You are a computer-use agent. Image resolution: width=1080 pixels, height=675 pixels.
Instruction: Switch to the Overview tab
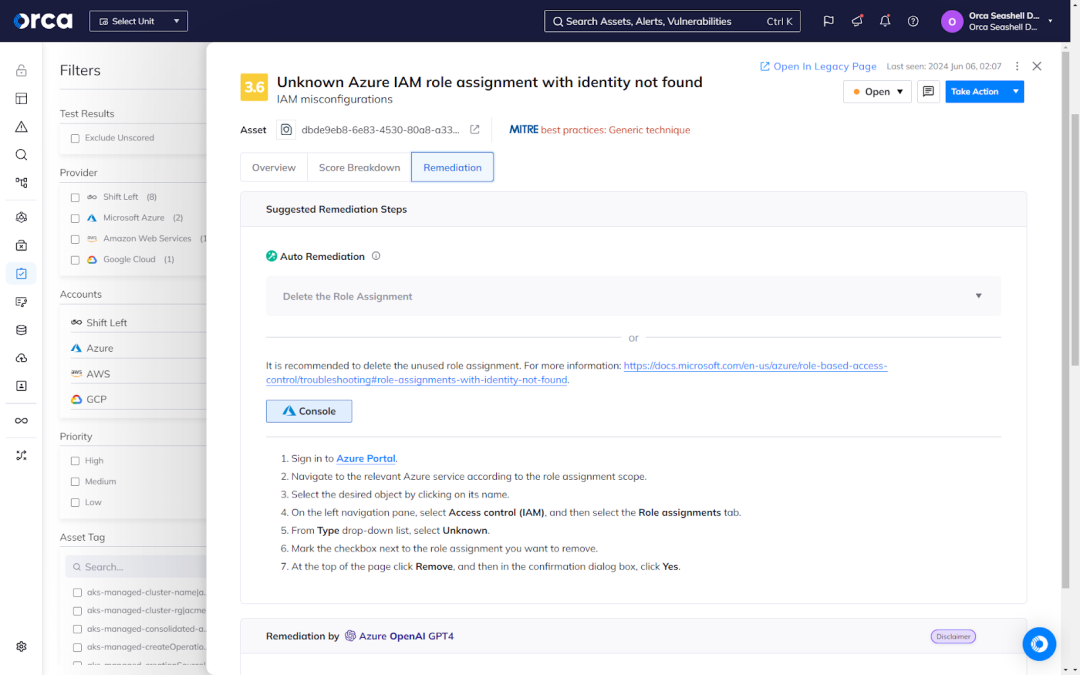coord(273,167)
